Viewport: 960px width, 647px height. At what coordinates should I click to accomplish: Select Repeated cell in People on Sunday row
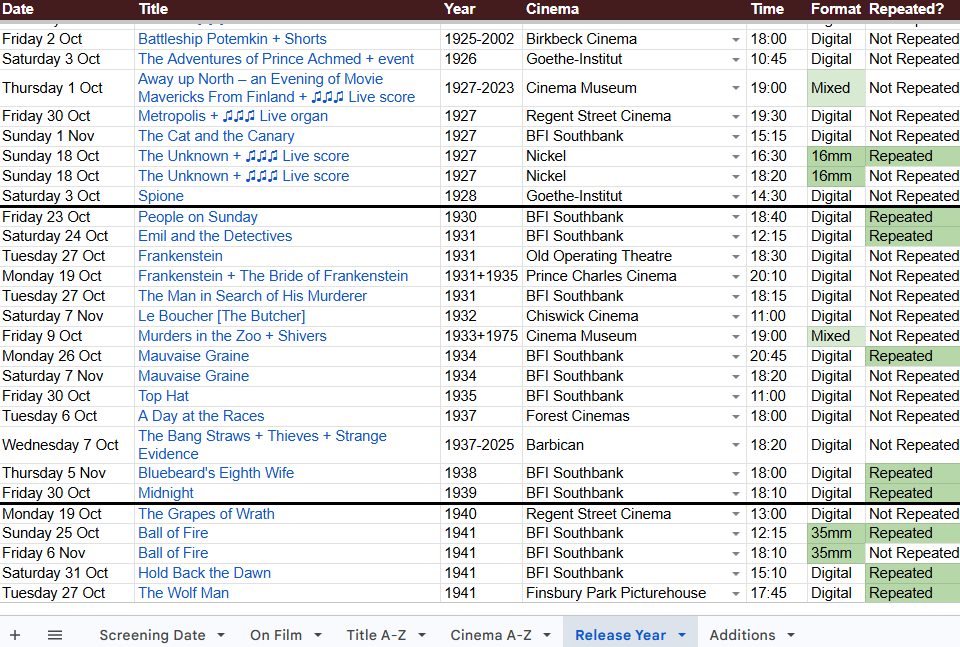pos(912,217)
